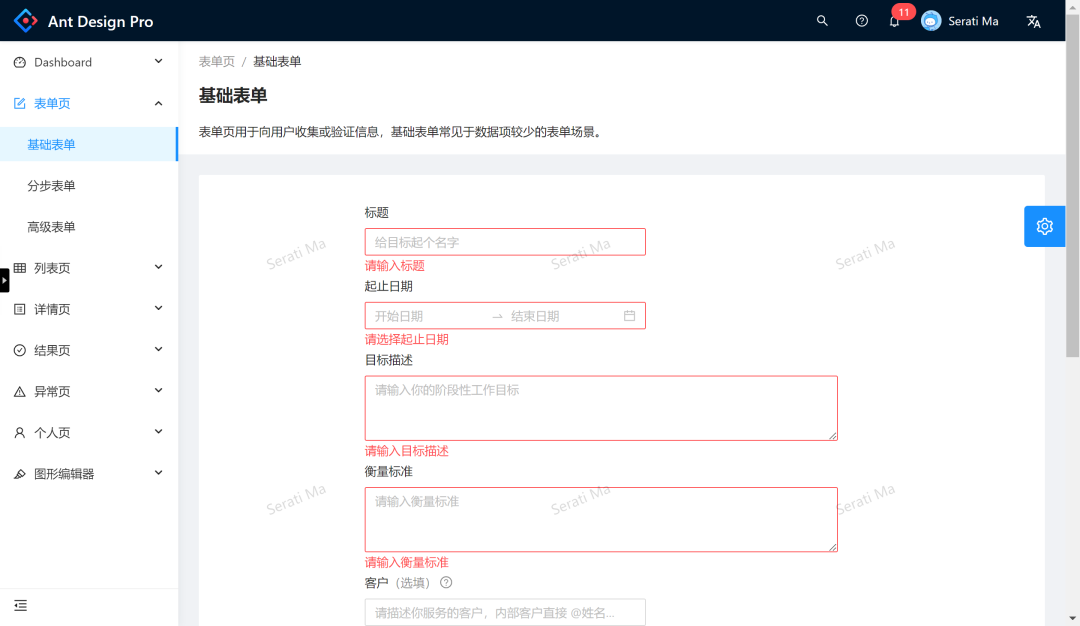Viewport: 1080px width, 626px height.
Task: Click the 异常页 warning triangle icon
Action: click(x=20, y=392)
